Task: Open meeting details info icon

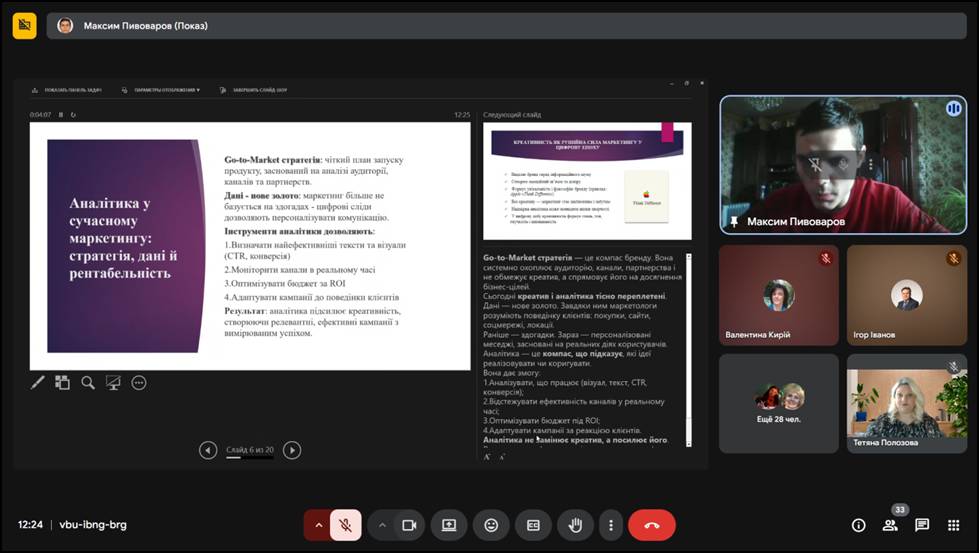Action: pyautogui.click(x=858, y=525)
